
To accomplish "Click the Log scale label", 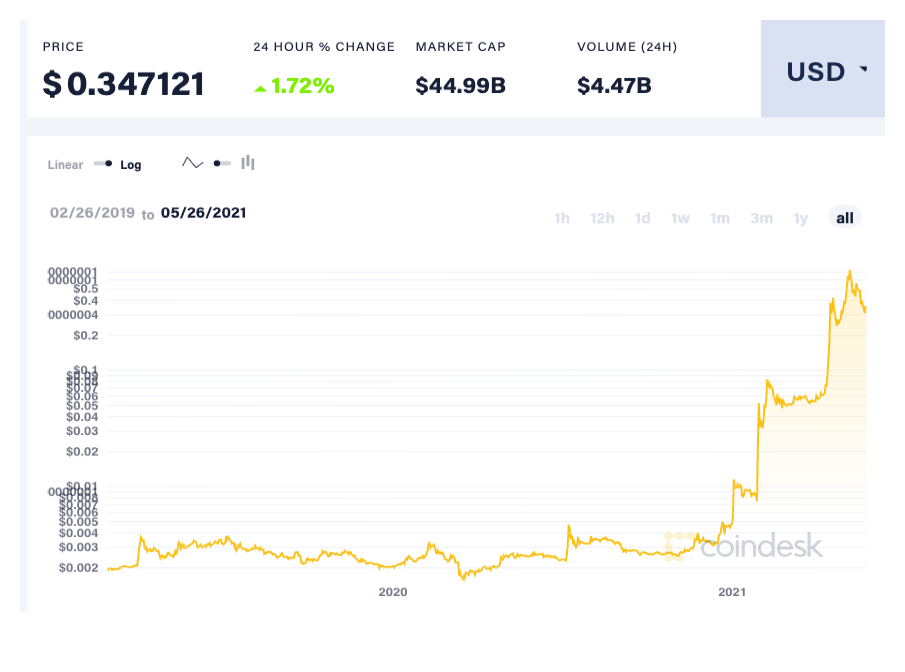I will [x=131, y=165].
